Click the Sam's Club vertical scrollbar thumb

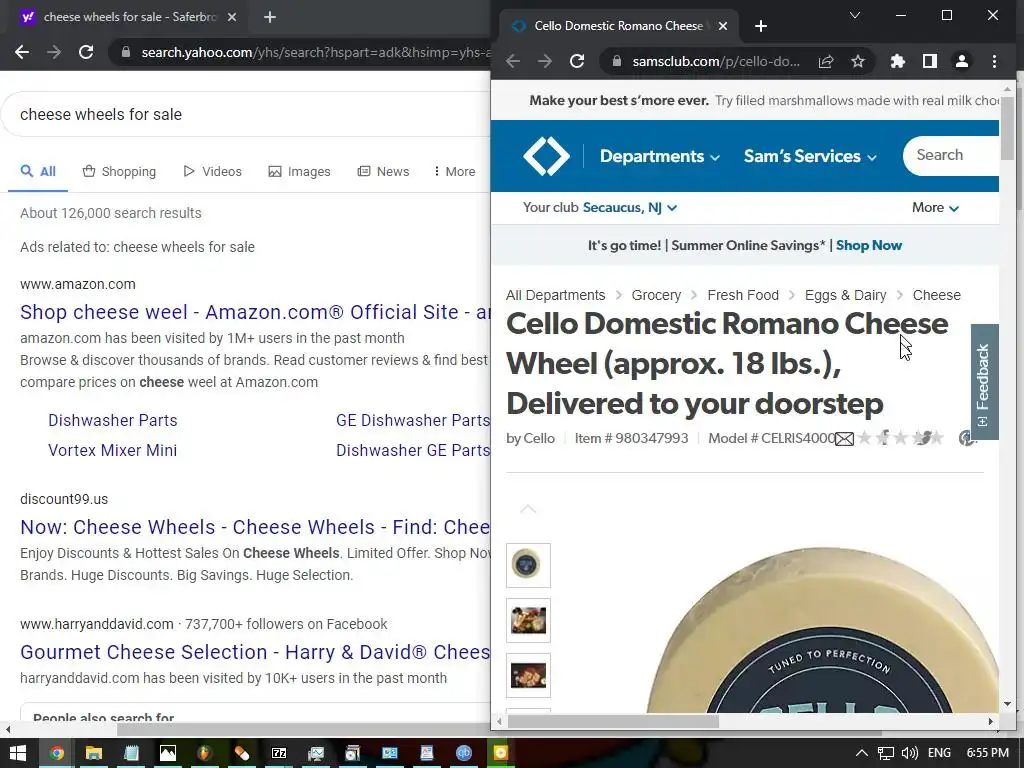(1008, 127)
